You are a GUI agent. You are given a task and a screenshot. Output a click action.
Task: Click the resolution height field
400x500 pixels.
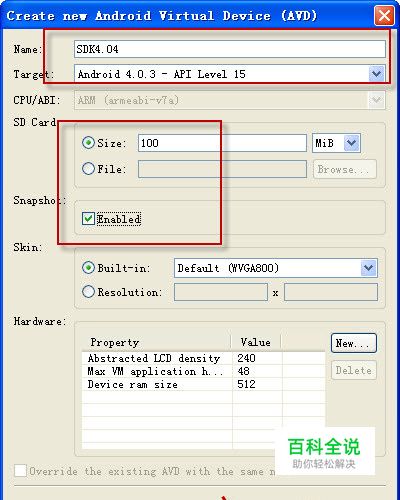[331, 292]
